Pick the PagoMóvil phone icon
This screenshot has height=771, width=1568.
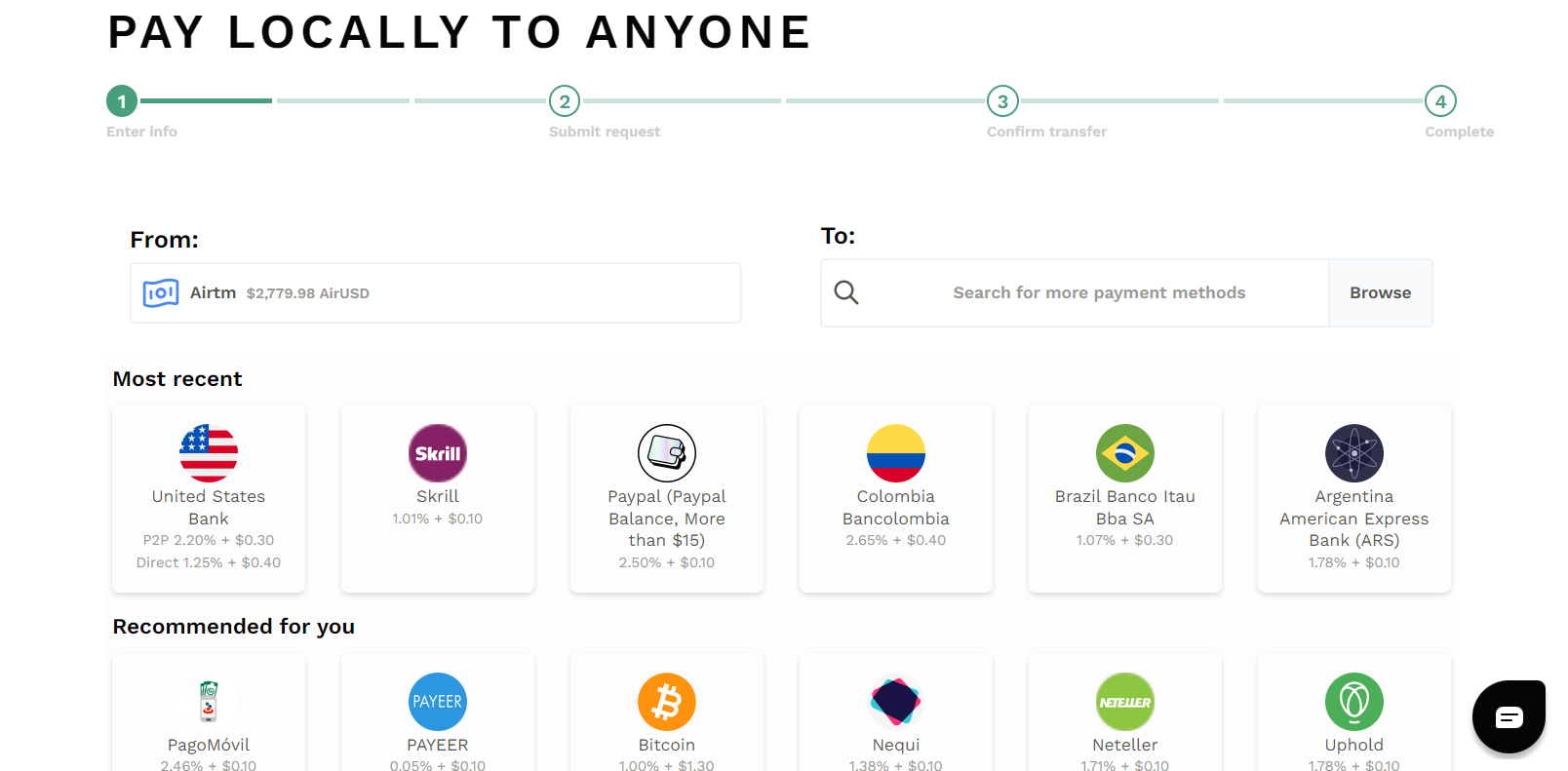pos(209,702)
